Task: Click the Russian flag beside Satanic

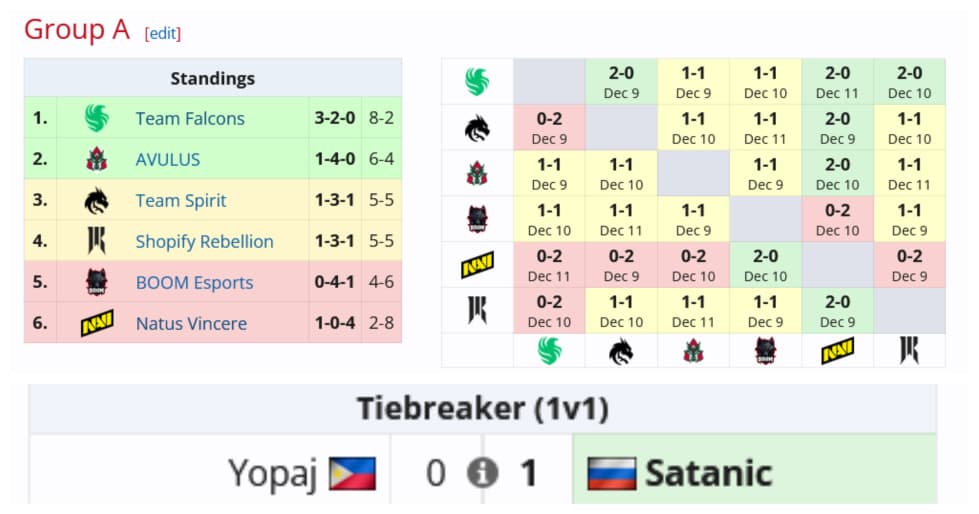Action: tap(612, 472)
